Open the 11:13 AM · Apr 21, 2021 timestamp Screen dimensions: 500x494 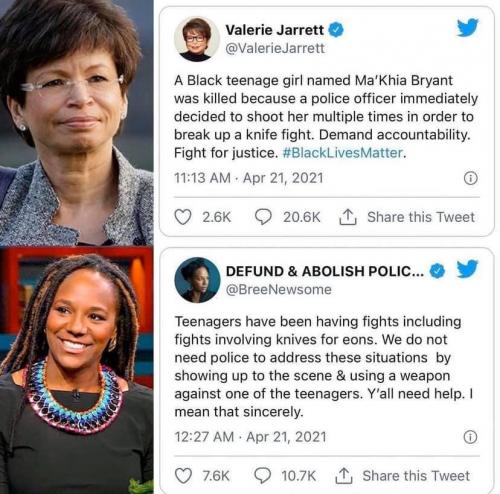(249, 178)
